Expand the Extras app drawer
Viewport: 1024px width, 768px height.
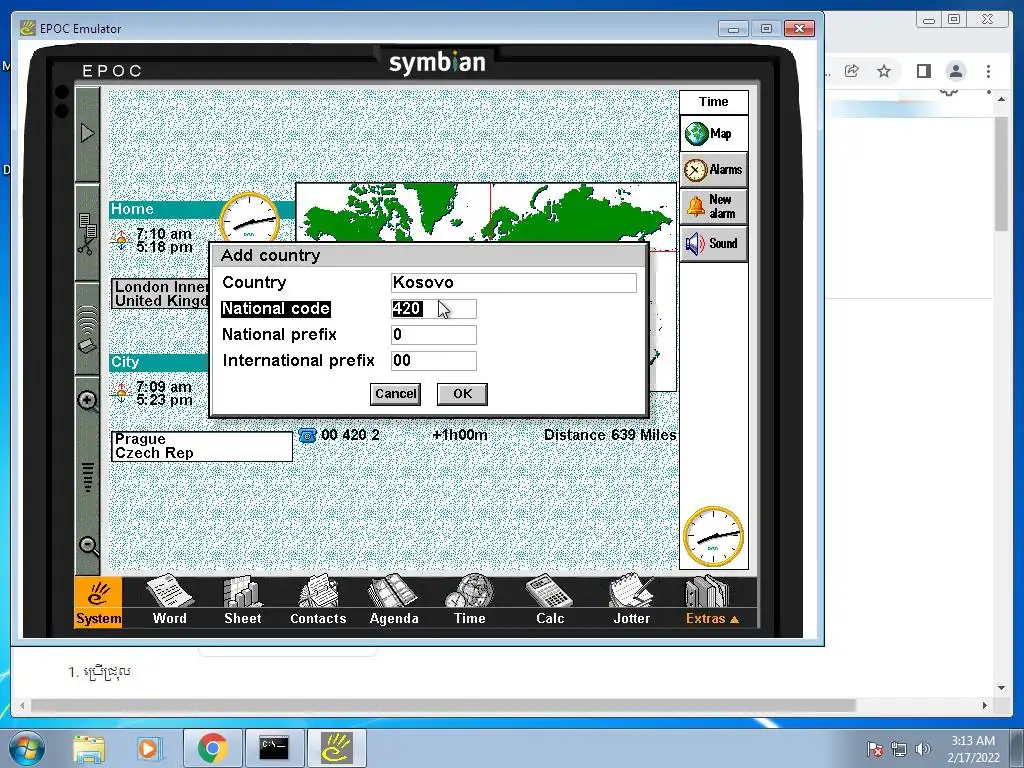coord(711,601)
